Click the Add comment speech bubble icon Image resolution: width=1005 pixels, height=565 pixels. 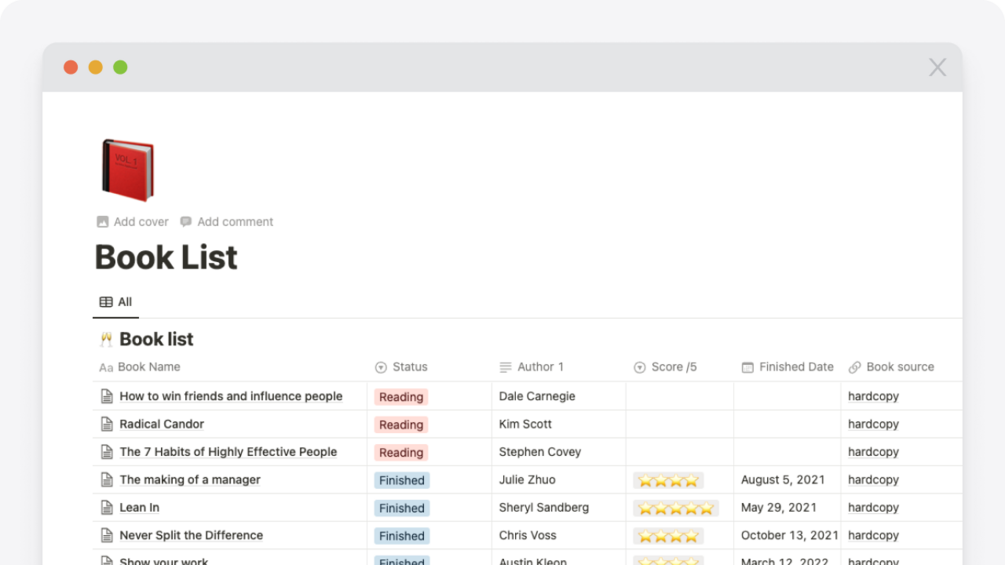186,222
